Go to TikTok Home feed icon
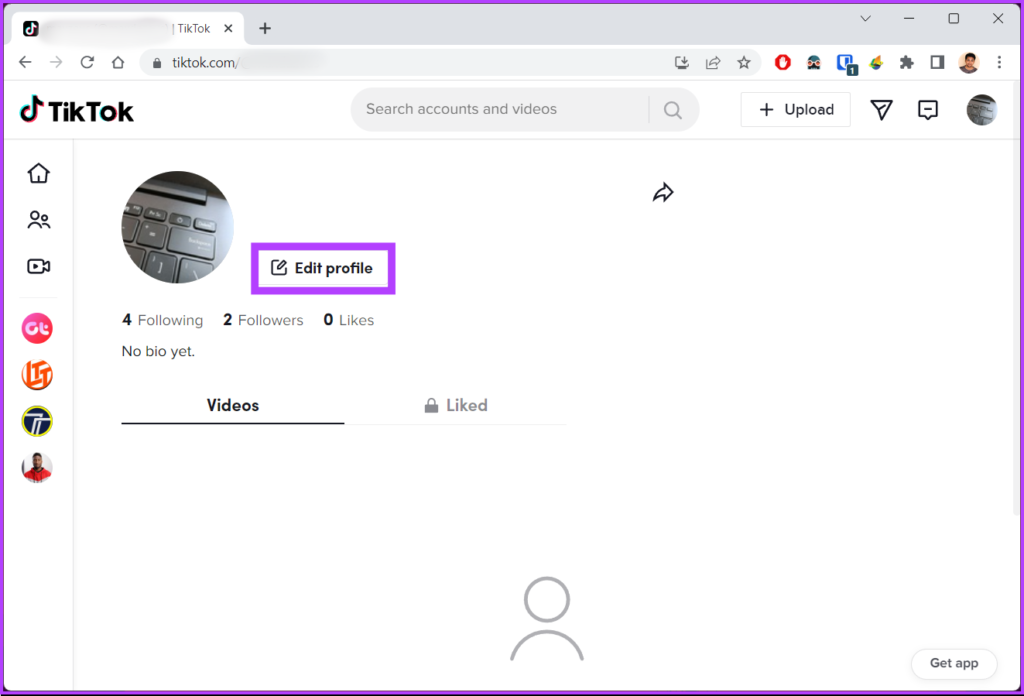 coord(38,173)
